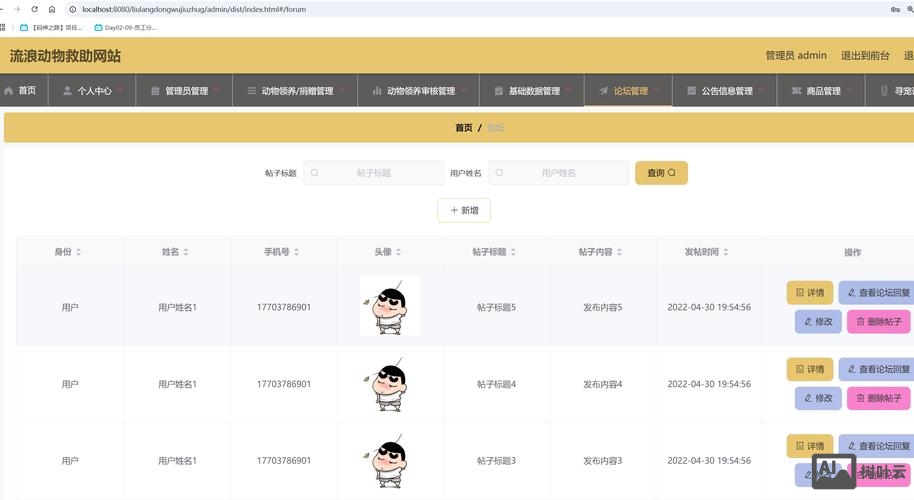
Task: Click the avatar image for 帖子标题4
Action: click(389, 383)
